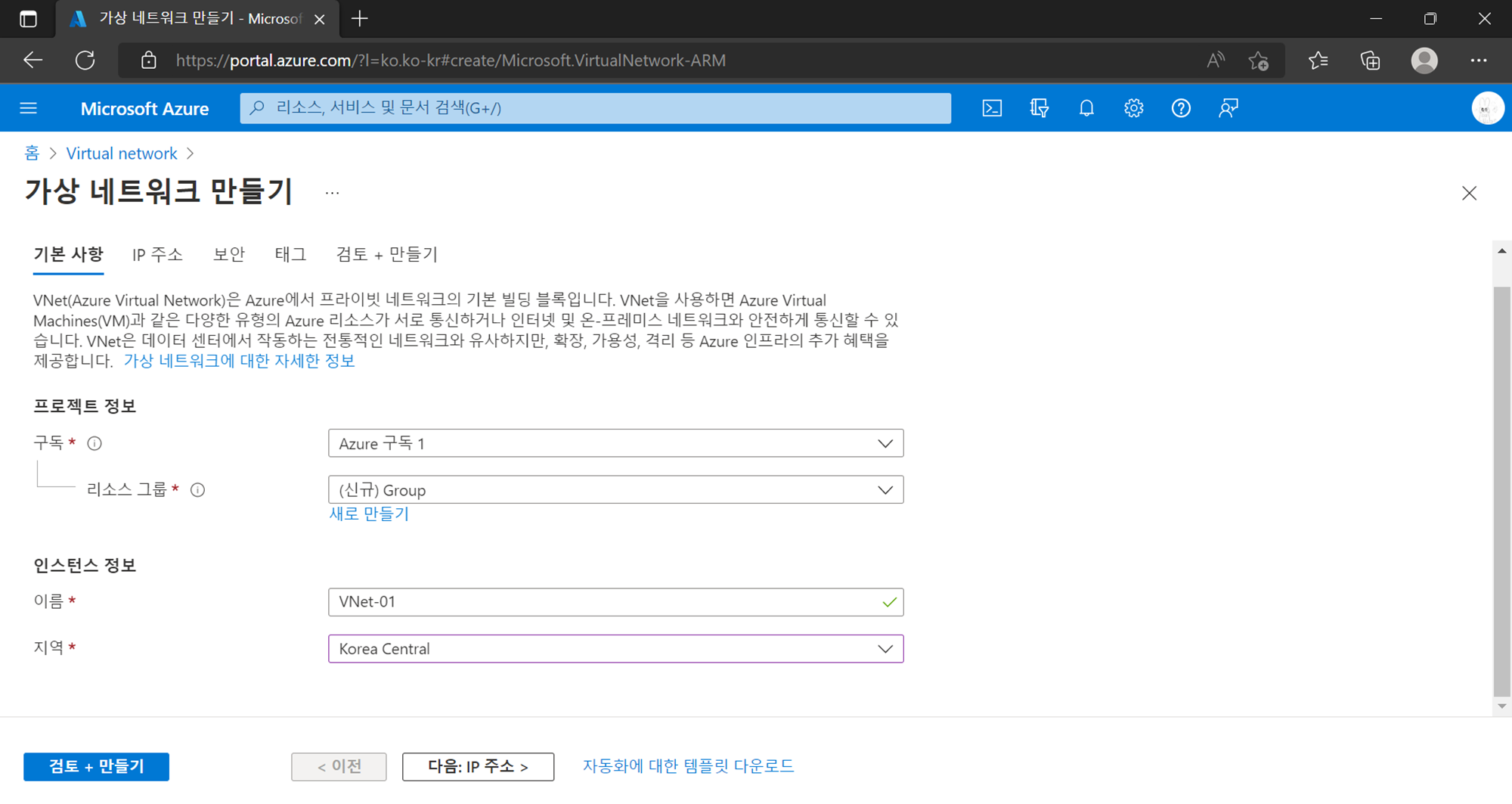Open a new browser tab
The image size is (1512, 804).
(x=360, y=19)
